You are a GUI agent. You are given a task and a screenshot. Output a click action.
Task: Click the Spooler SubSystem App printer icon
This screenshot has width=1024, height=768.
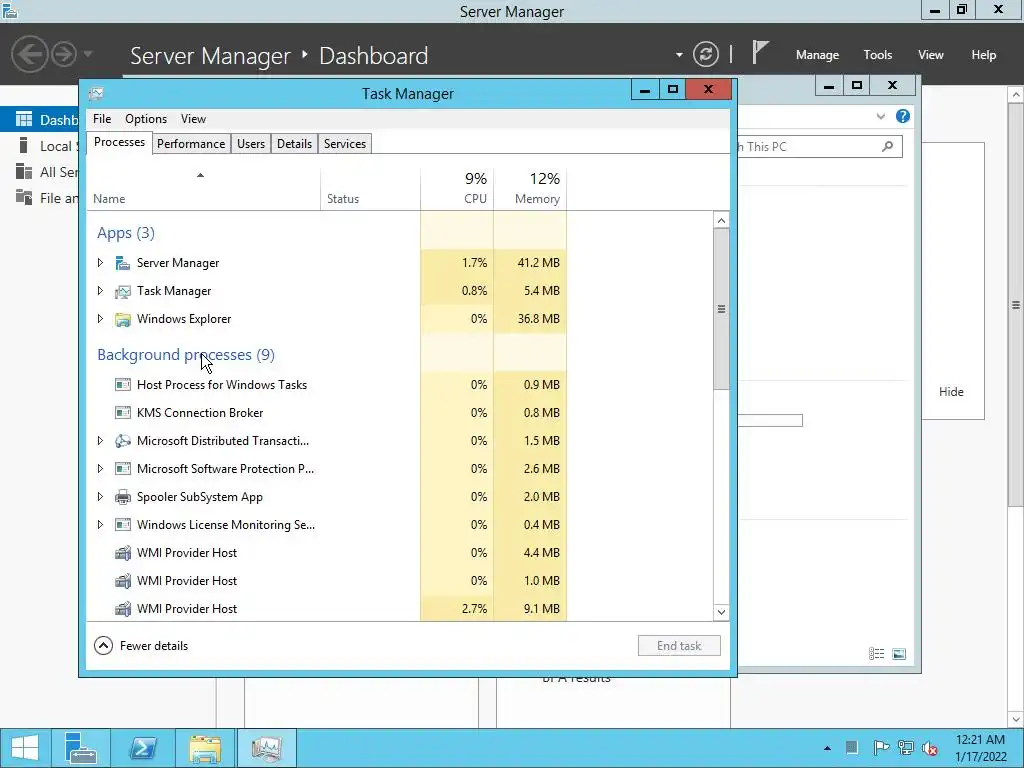pyautogui.click(x=123, y=497)
